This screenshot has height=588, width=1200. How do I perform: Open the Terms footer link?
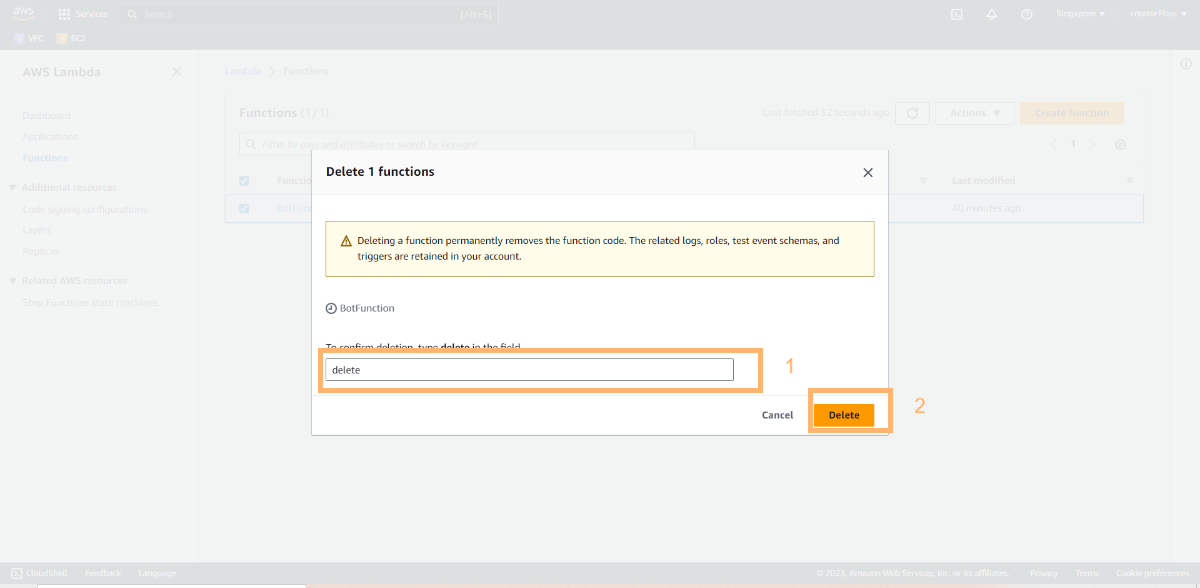(1086, 573)
